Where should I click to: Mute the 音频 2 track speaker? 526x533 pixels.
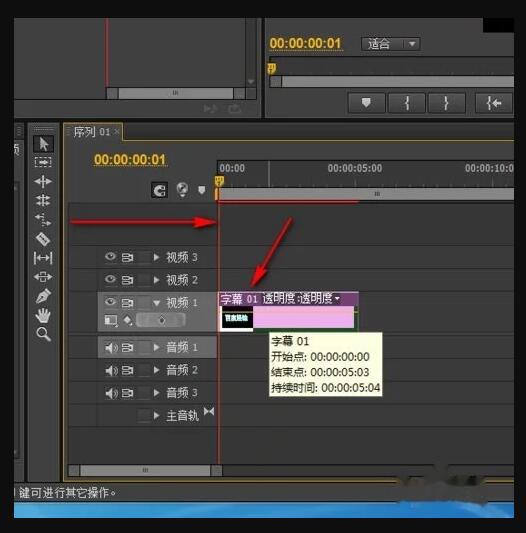click(x=111, y=371)
